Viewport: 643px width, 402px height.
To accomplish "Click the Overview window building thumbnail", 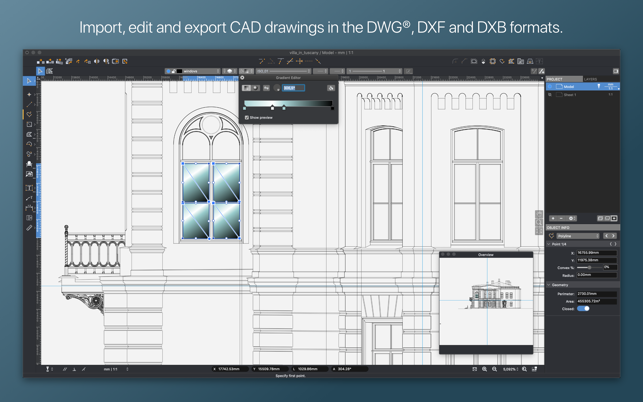I will (x=495, y=294).
